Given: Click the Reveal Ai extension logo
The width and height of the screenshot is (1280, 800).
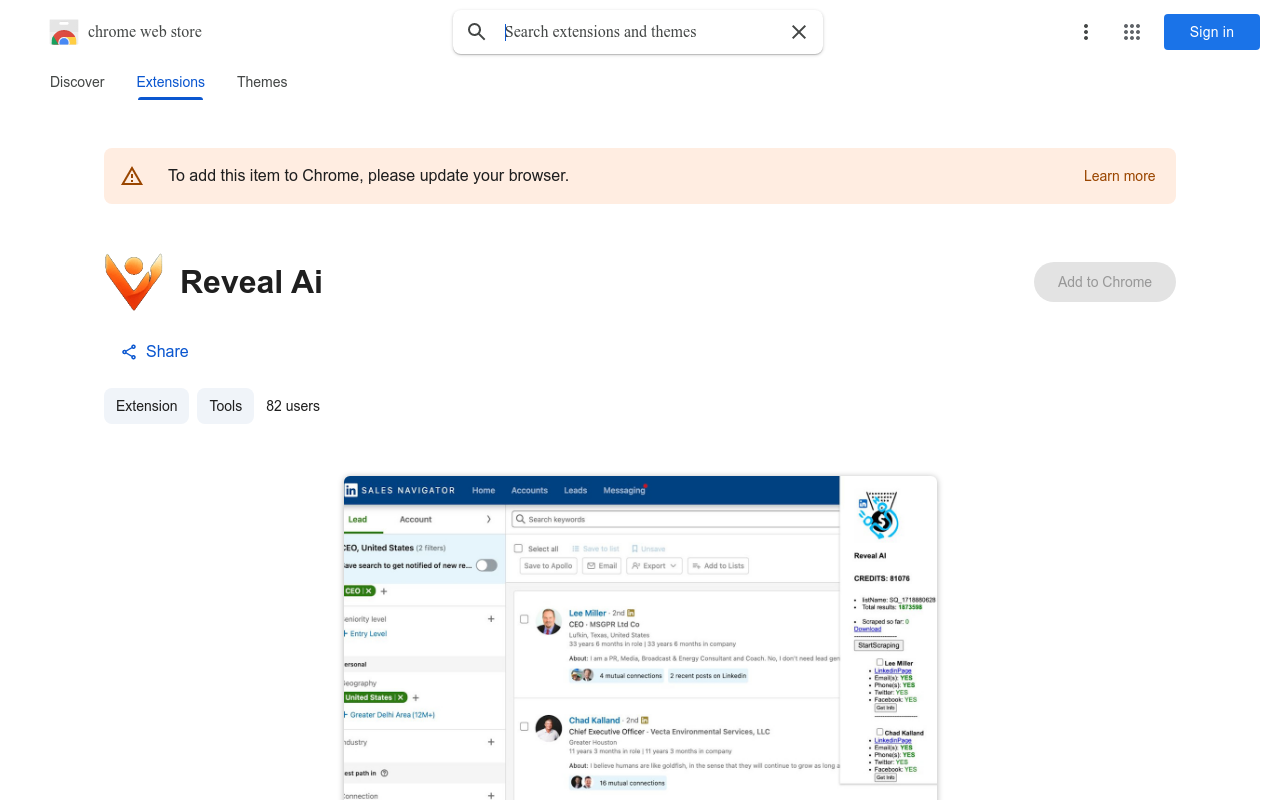Looking at the screenshot, I should [x=133, y=282].
